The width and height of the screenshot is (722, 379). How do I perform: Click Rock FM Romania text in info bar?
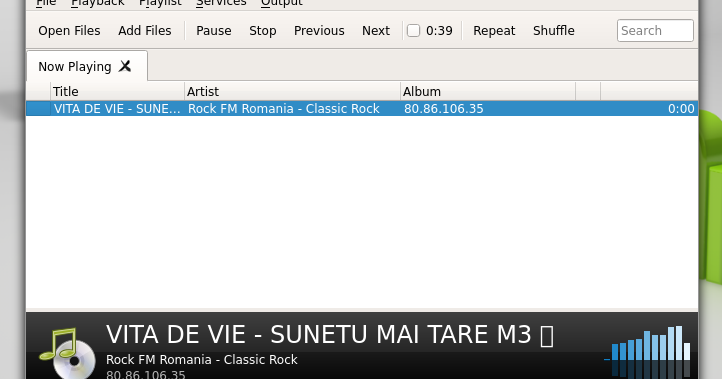click(x=202, y=360)
